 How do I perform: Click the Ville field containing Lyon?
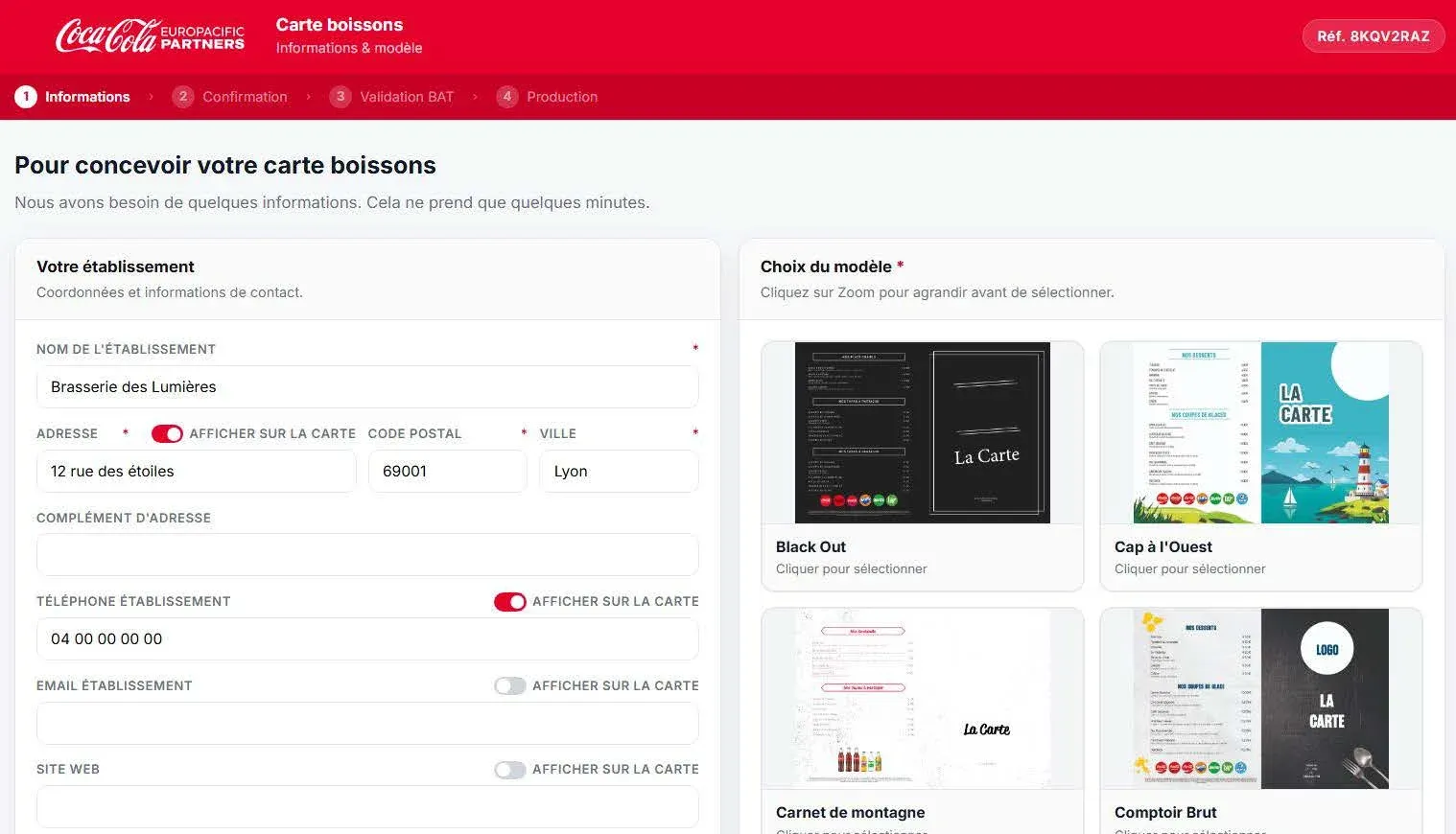620,472
